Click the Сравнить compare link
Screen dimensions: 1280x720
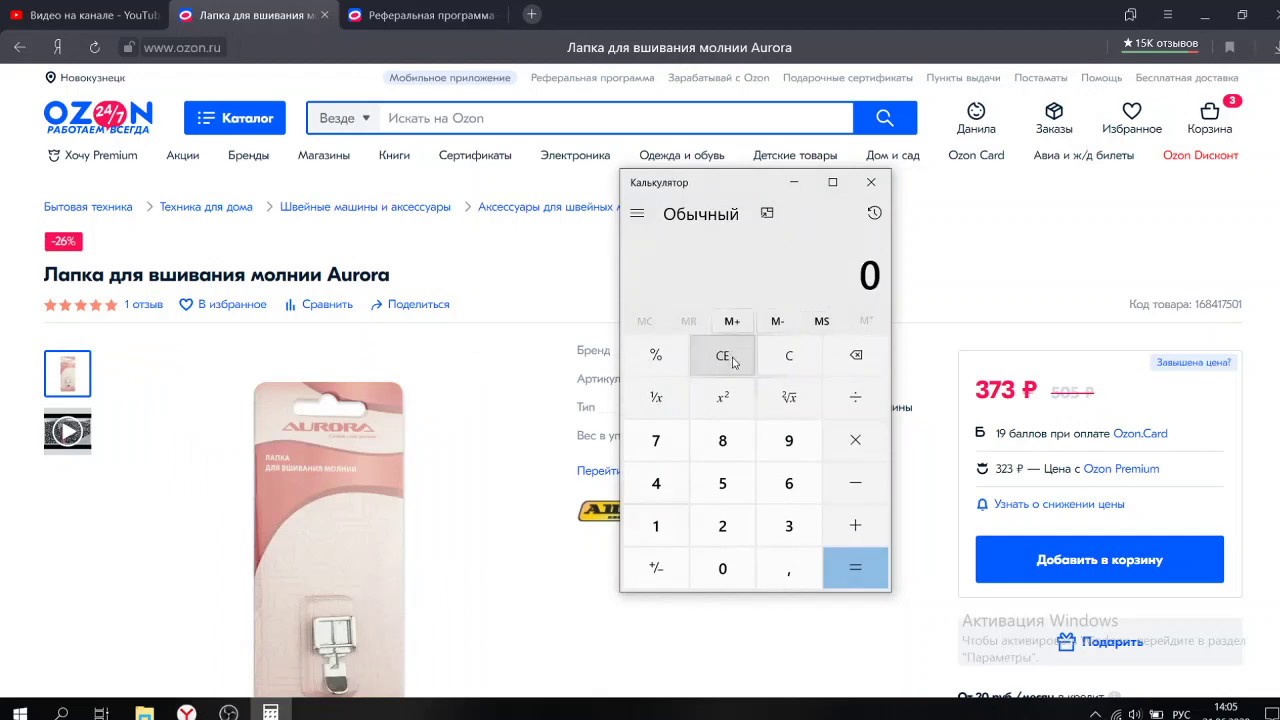click(319, 304)
